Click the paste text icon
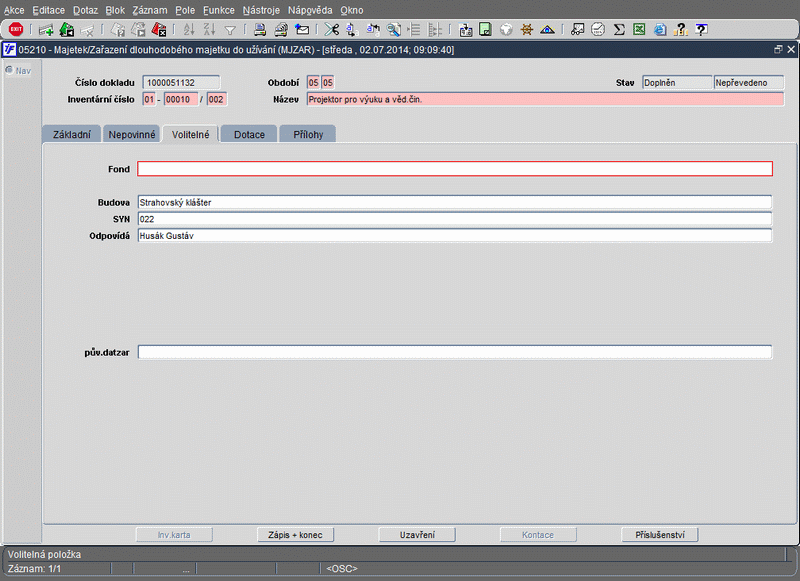Screen dimensions: 800x581 (x=373, y=30)
